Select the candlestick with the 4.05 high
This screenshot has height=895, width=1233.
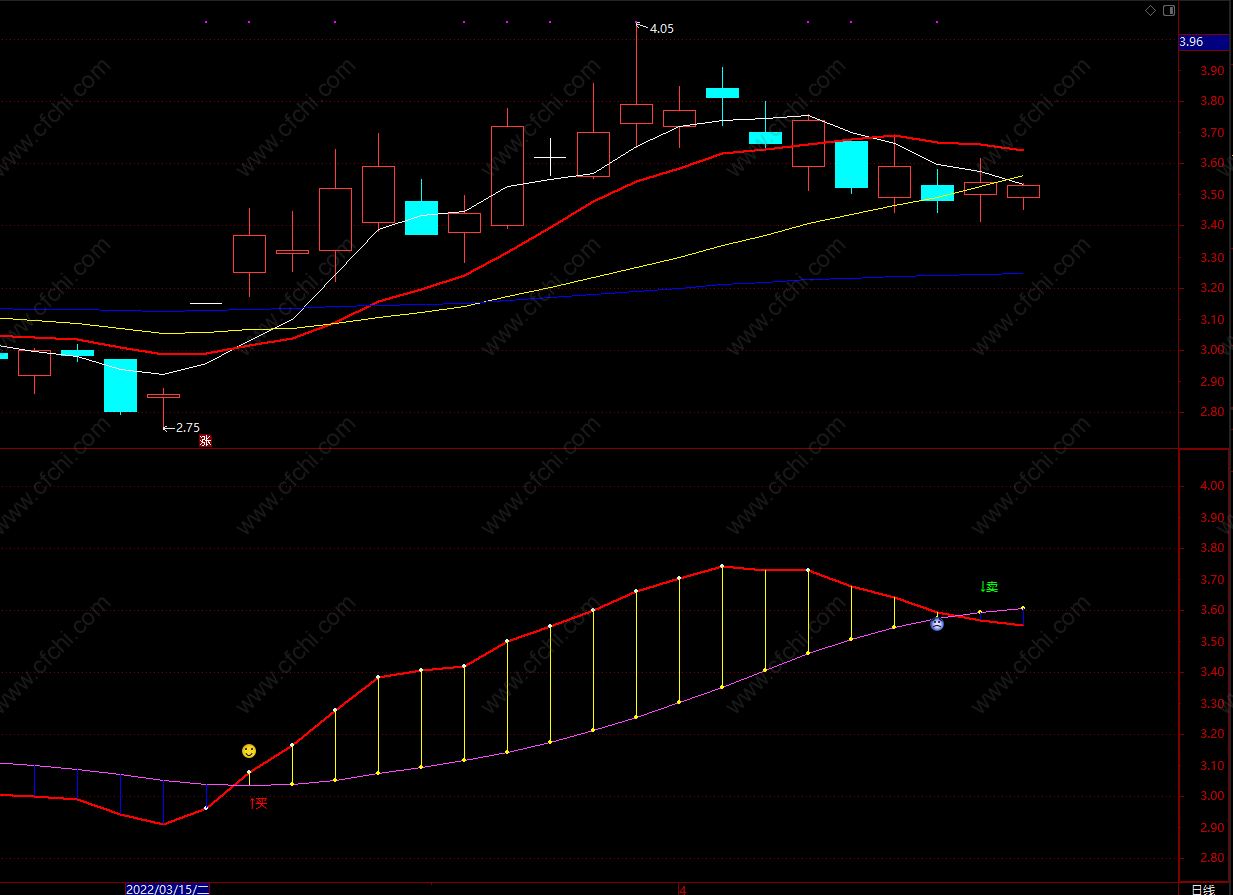tap(636, 113)
